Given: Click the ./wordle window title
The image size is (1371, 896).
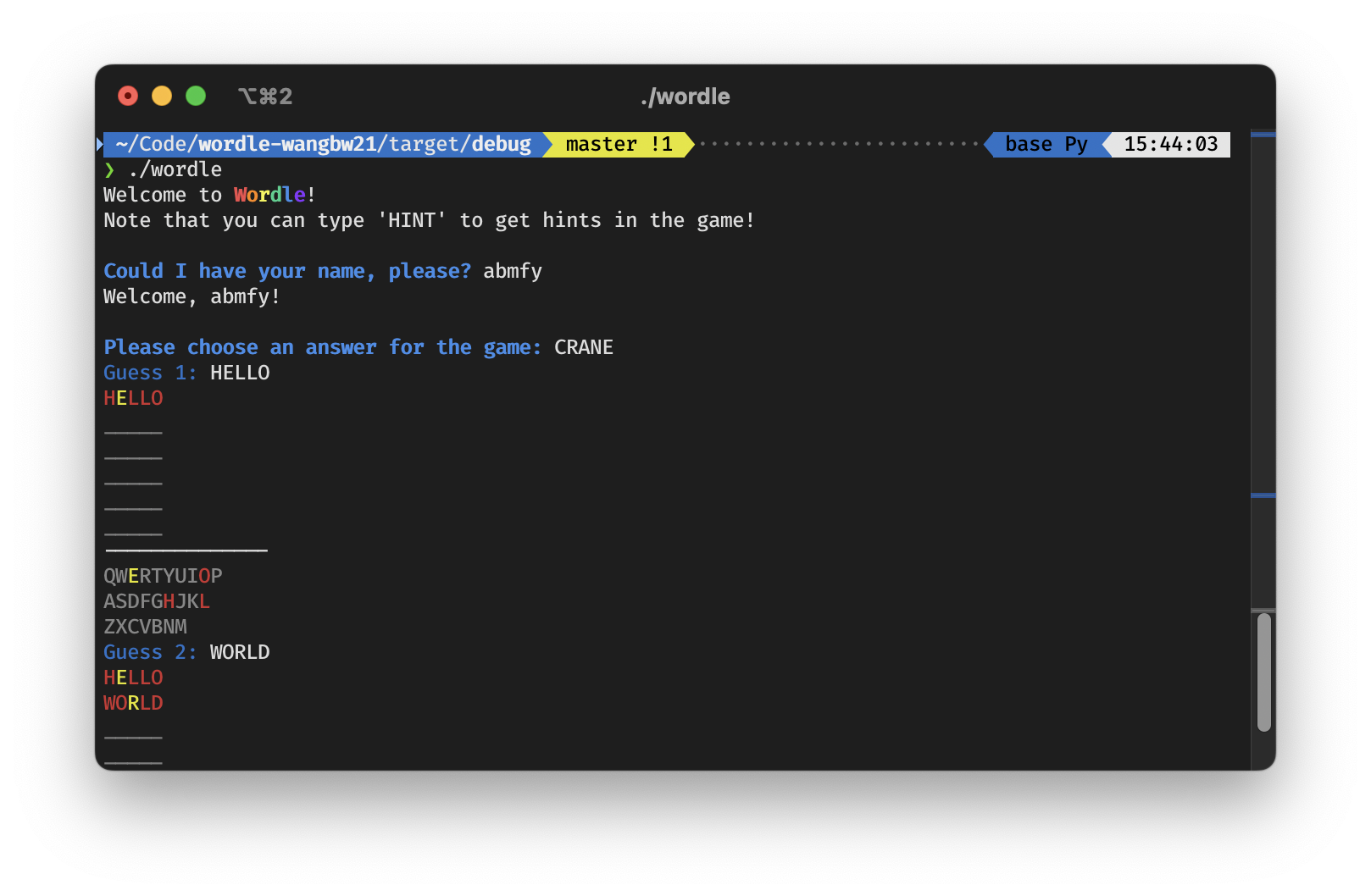Looking at the screenshot, I should (685, 97).
